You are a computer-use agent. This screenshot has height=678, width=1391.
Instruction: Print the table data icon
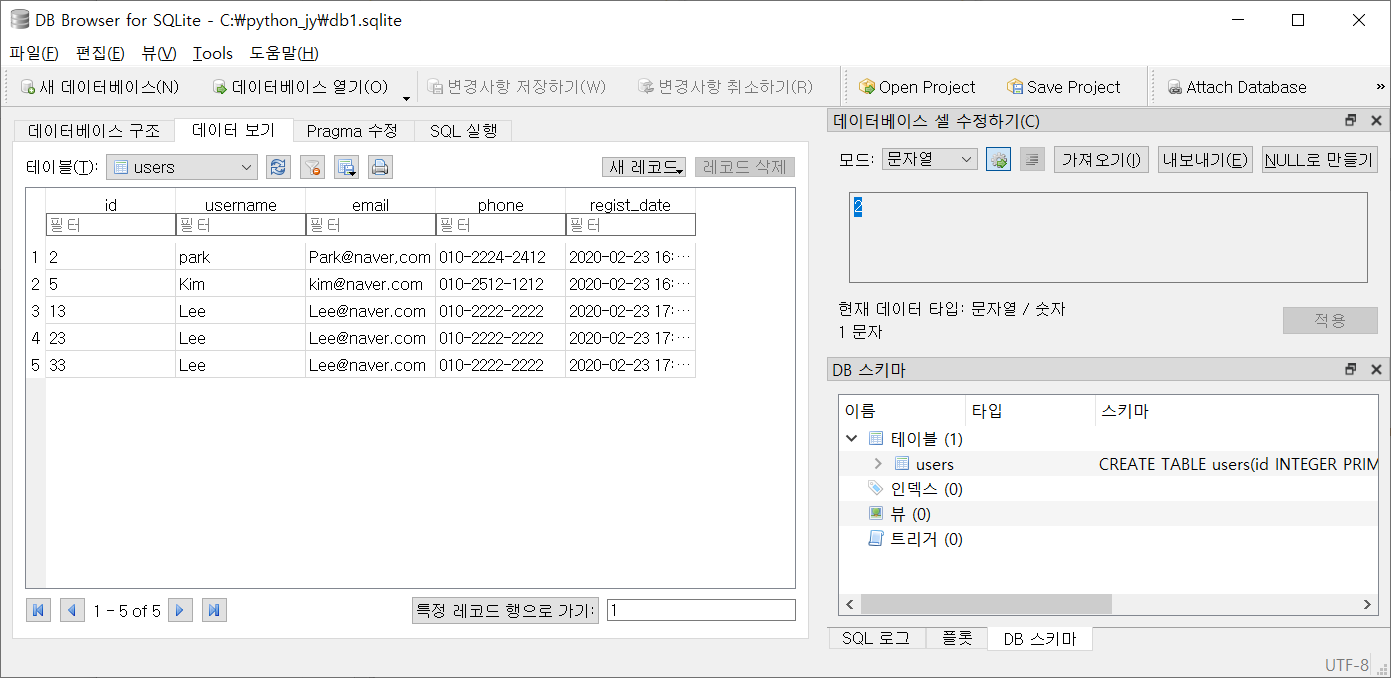click(x=380, y=167)
